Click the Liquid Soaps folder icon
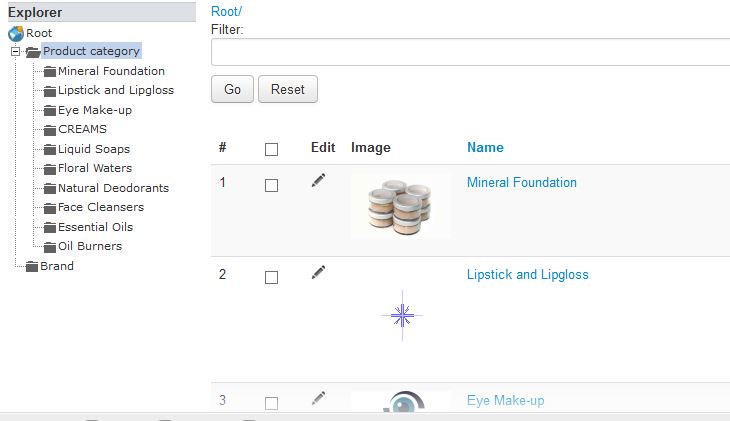The height and width of the screenshot is (421, 730). click(49, 149)
